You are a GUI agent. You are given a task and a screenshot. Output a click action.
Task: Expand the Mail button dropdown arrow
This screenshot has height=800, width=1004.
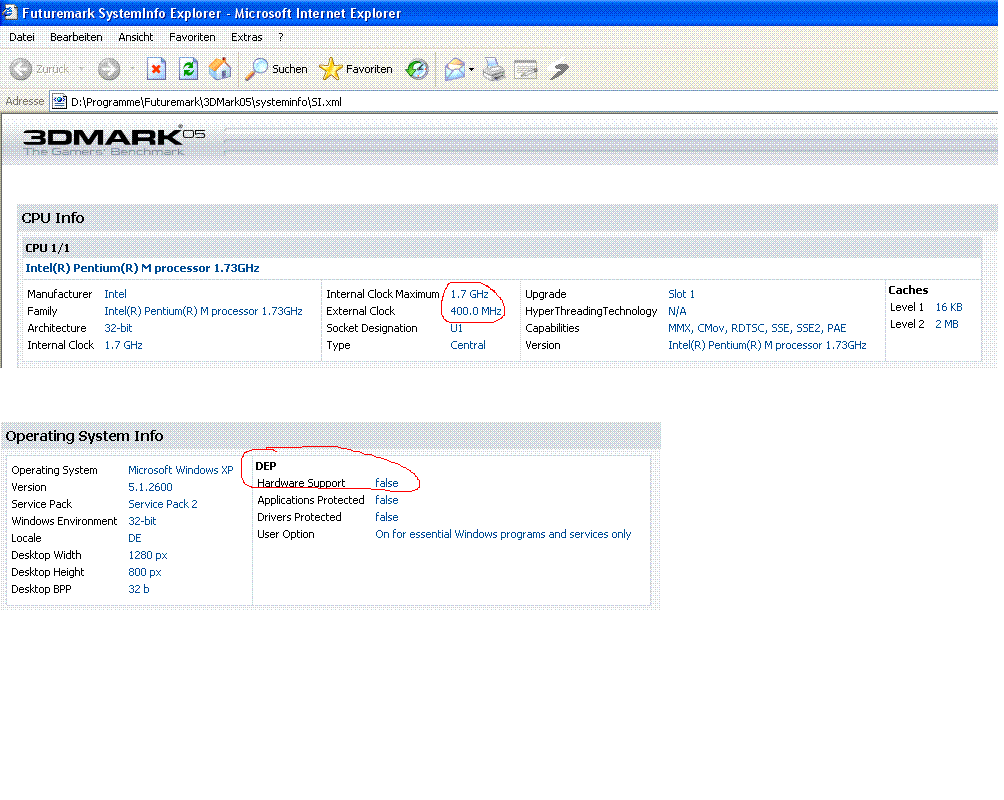471,69
